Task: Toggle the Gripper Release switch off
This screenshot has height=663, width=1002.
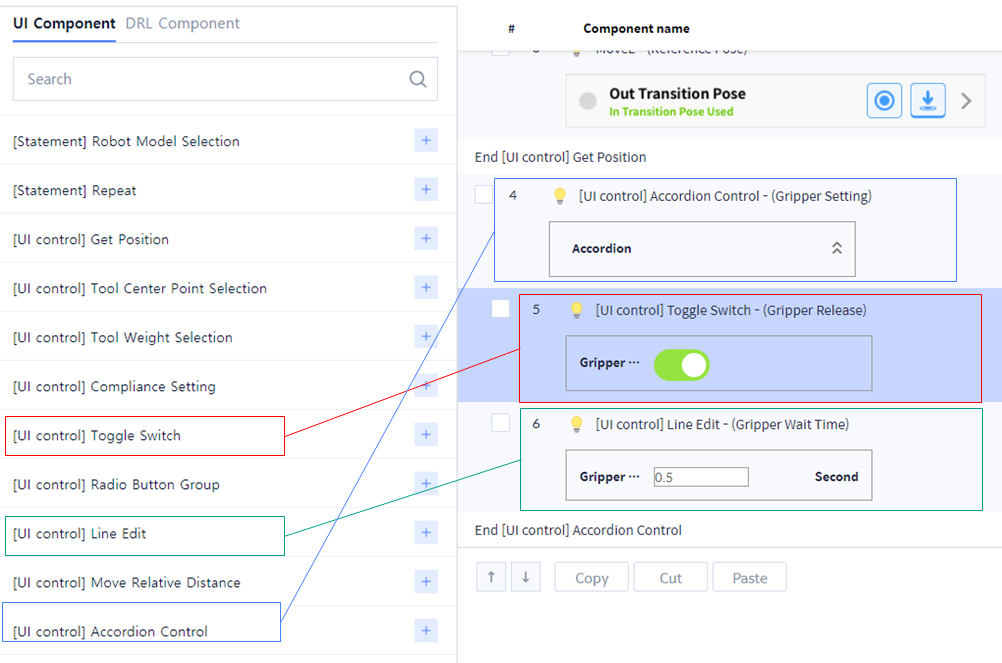Action: pyautogui.click(x=681, y=365)
